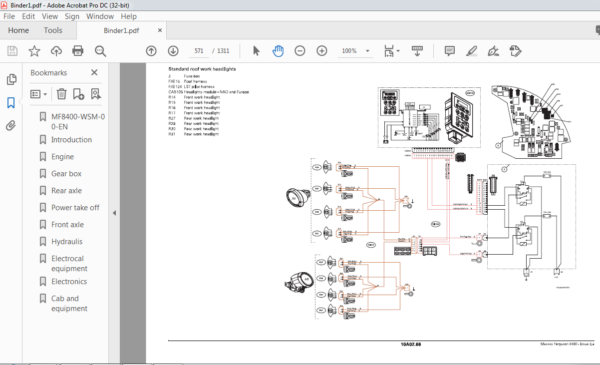The width and height of the screenshot is (600, 365).
Task: Switch to the Tools tab
Action: [x=53, y=30]
